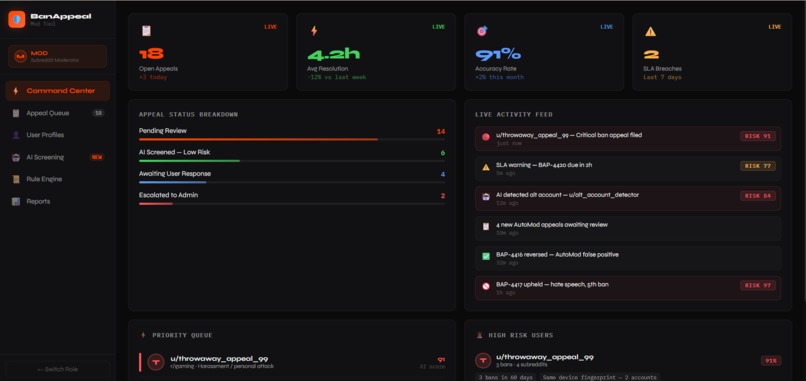Click the Appeal Queue clipboard icon

(x=16, y=113)
